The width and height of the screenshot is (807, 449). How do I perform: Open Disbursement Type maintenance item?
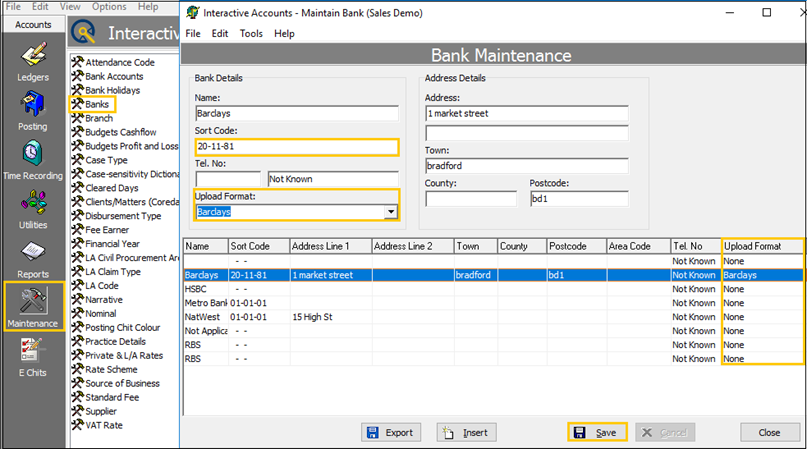click(123, 216)
